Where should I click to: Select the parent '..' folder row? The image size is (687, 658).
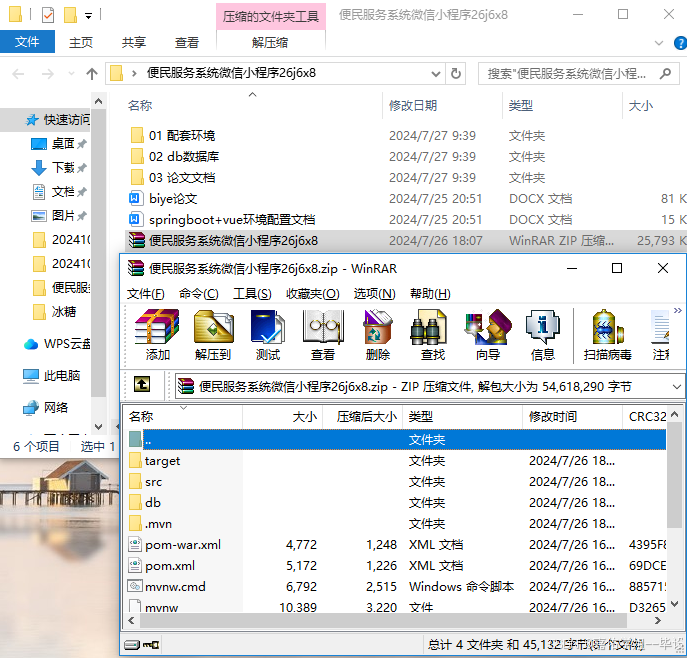tap(397, 439)
